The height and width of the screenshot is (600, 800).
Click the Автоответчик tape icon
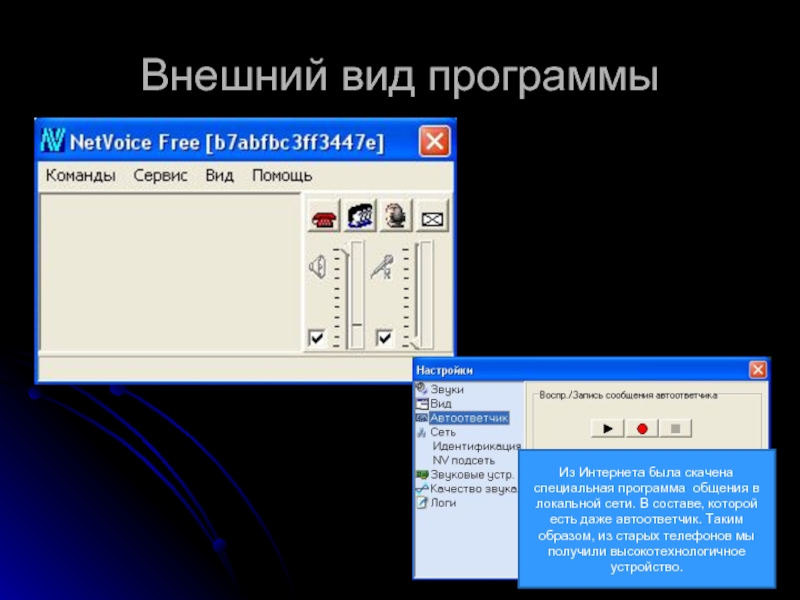click(421, 418)
